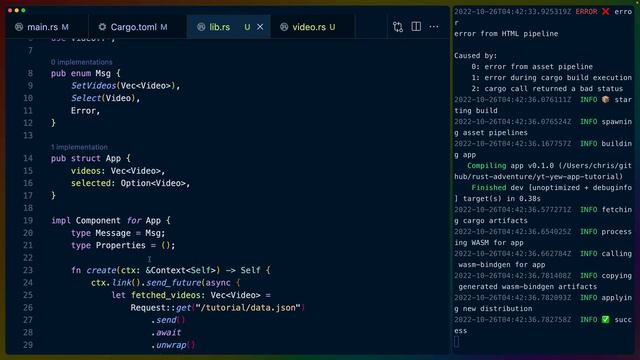Image resolution: width=640 pixels, height=360 pixels.
Task: Open the Cargo.toml tab
Action: (134, 27)
